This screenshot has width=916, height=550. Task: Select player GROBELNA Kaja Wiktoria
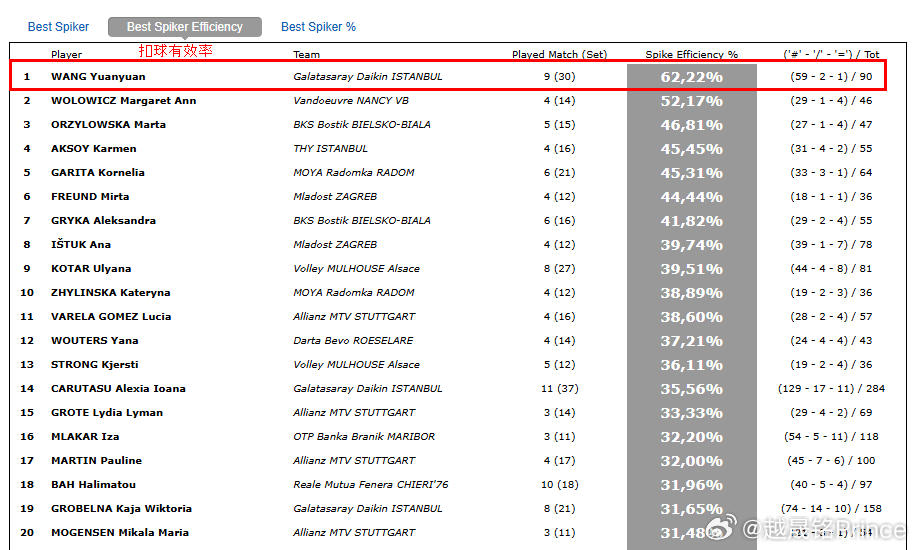tap(122, 508)
